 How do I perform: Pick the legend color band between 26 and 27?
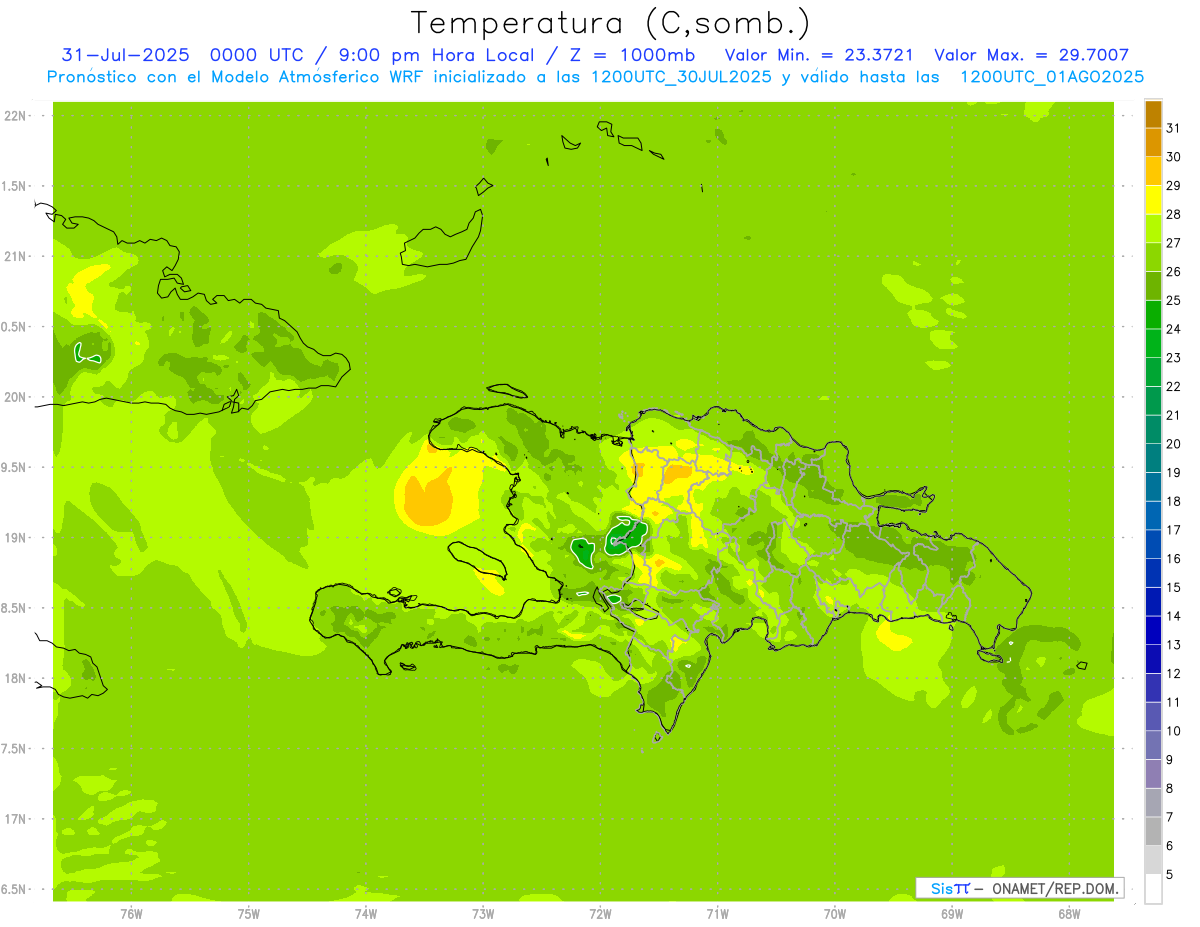[1153, 258]
